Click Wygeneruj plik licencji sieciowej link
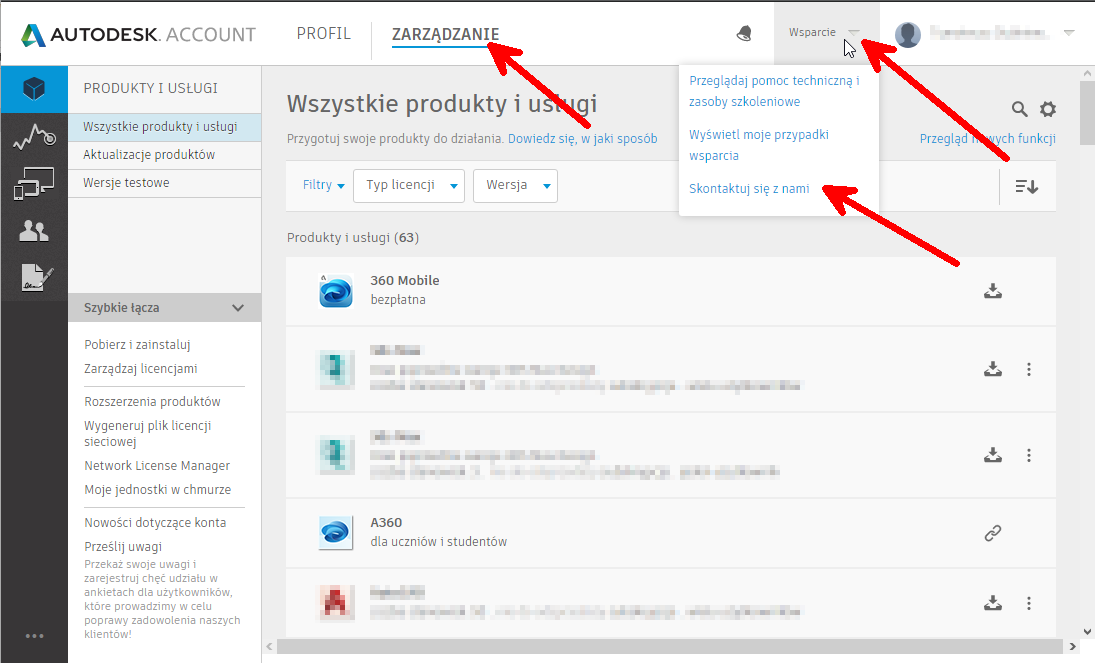Viewport: 1095px width, 663px height. [147, 433]
